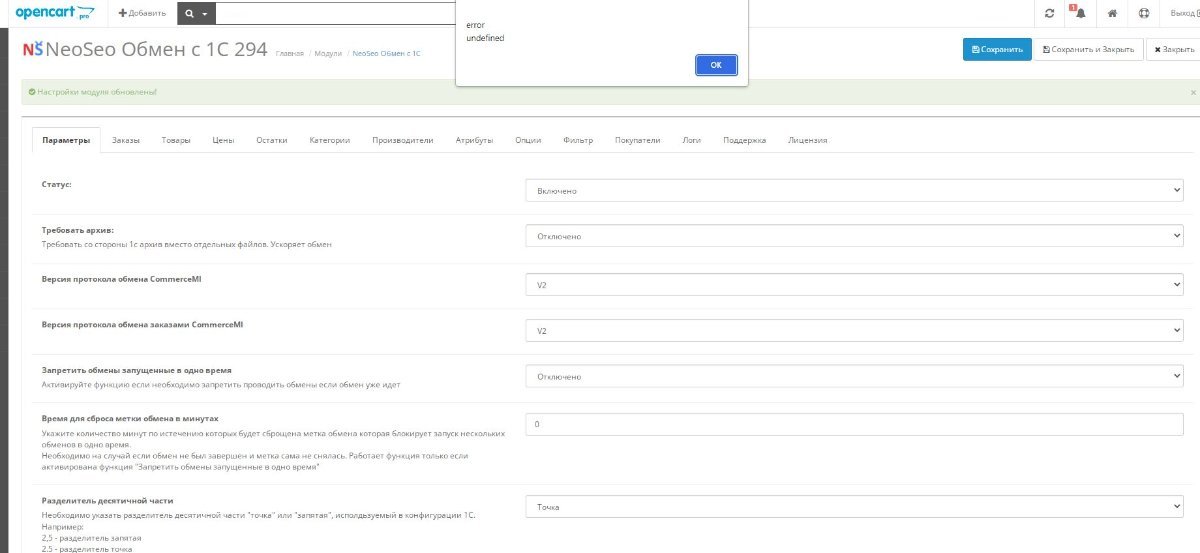The height and width of the screenshot is (553, 1200).
Task: Log out via Выход link
Action: click(1183, 13)
